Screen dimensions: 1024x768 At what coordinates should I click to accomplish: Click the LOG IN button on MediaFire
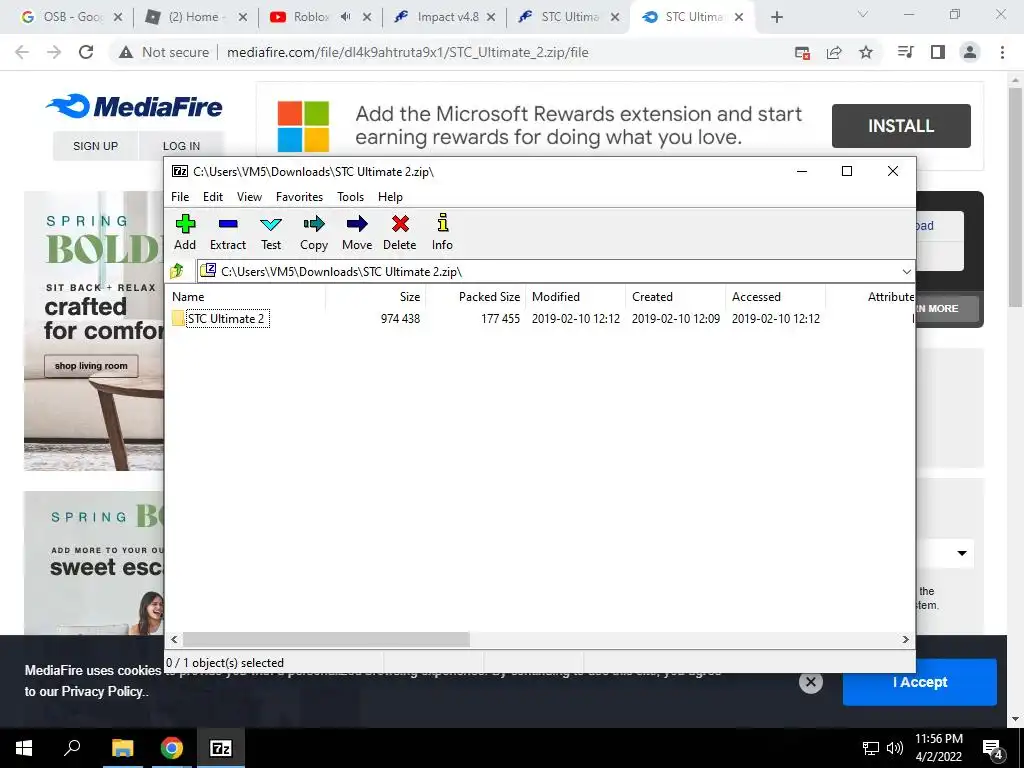(182, 146)
